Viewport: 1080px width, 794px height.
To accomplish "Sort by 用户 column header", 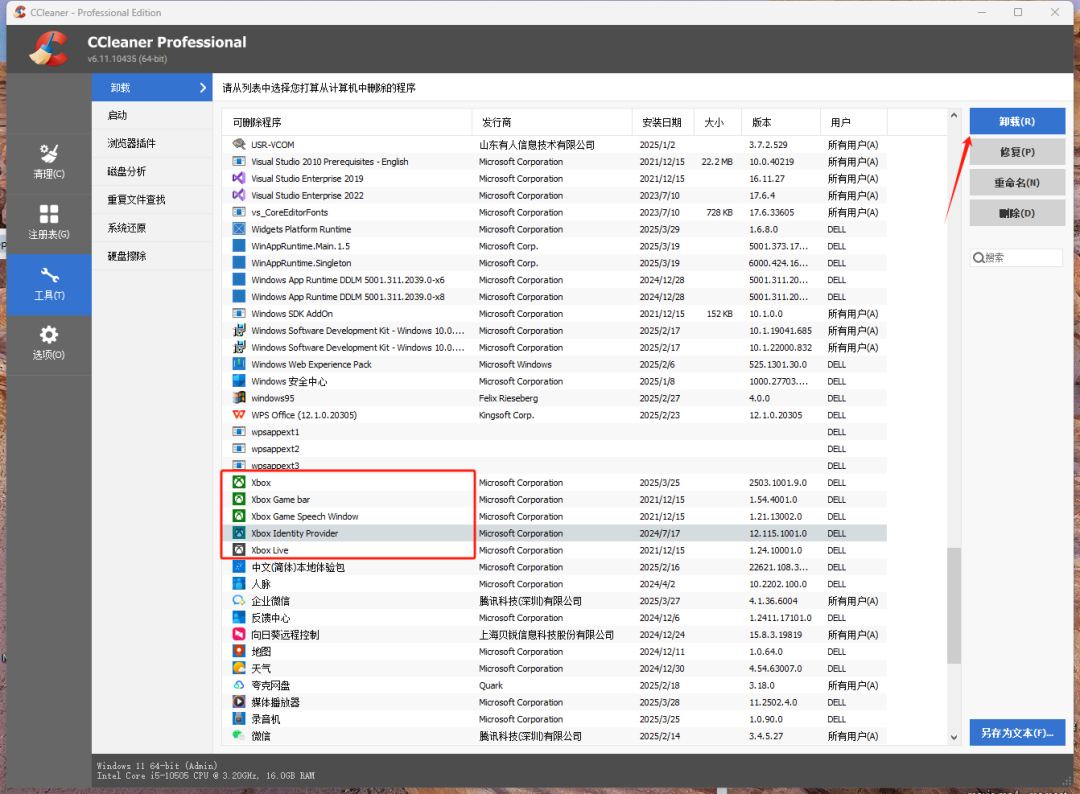I will (x=854, y=123).
